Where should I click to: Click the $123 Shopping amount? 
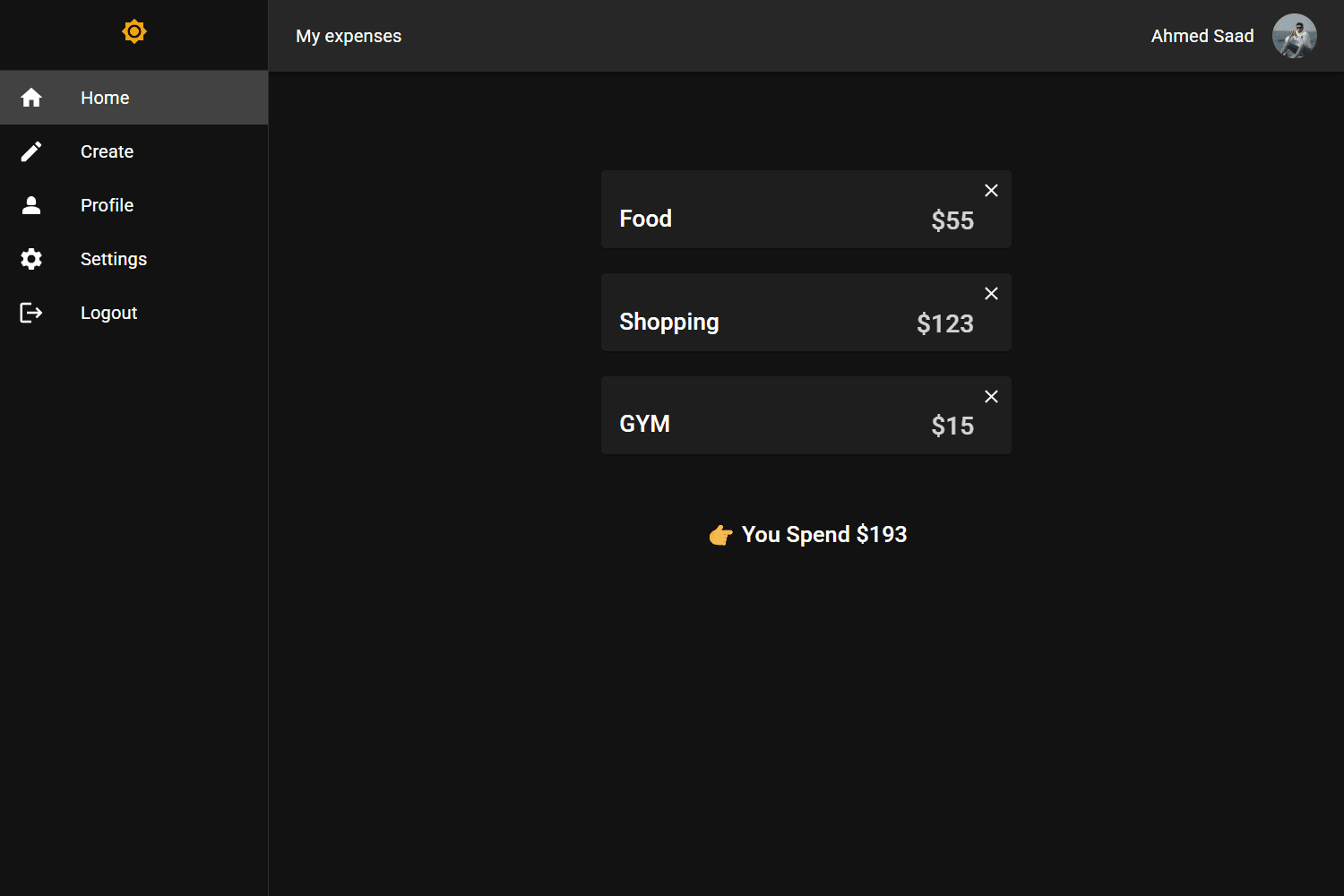pyautogui.click(x=944, y=323)
